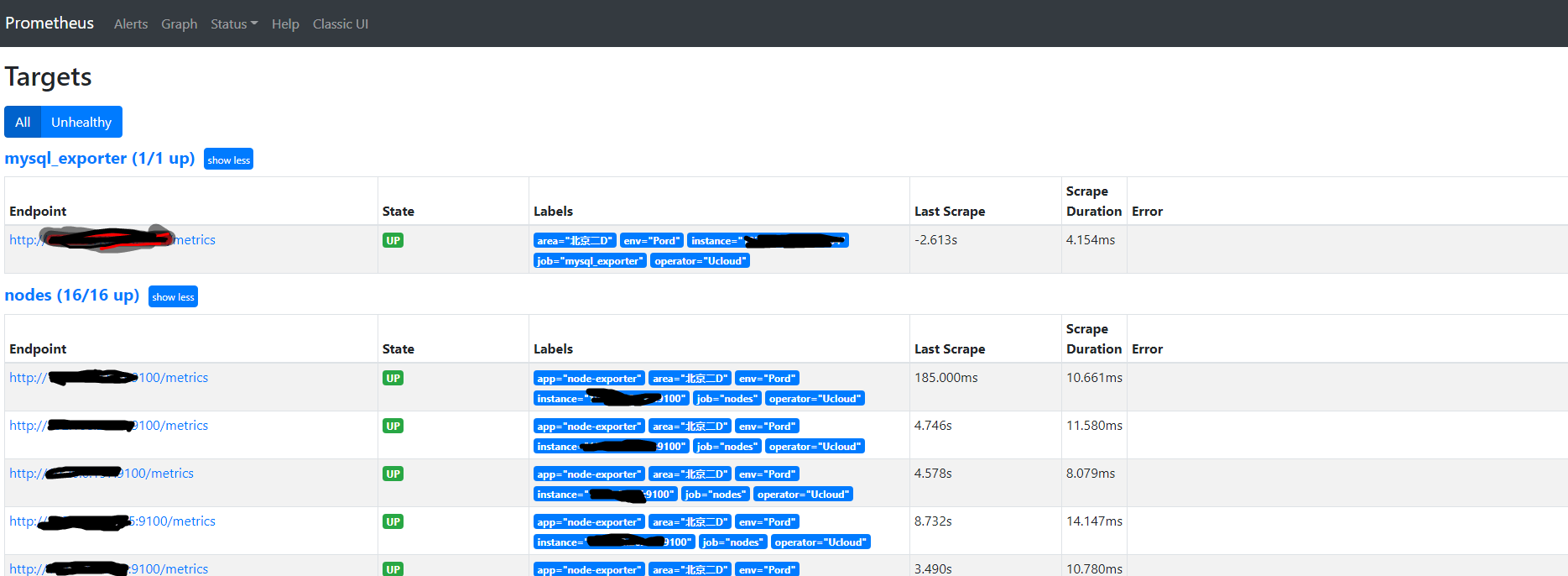
Task: Open nodes endpoint with 8.732s scrape
Action: click(x=112, y=521)
